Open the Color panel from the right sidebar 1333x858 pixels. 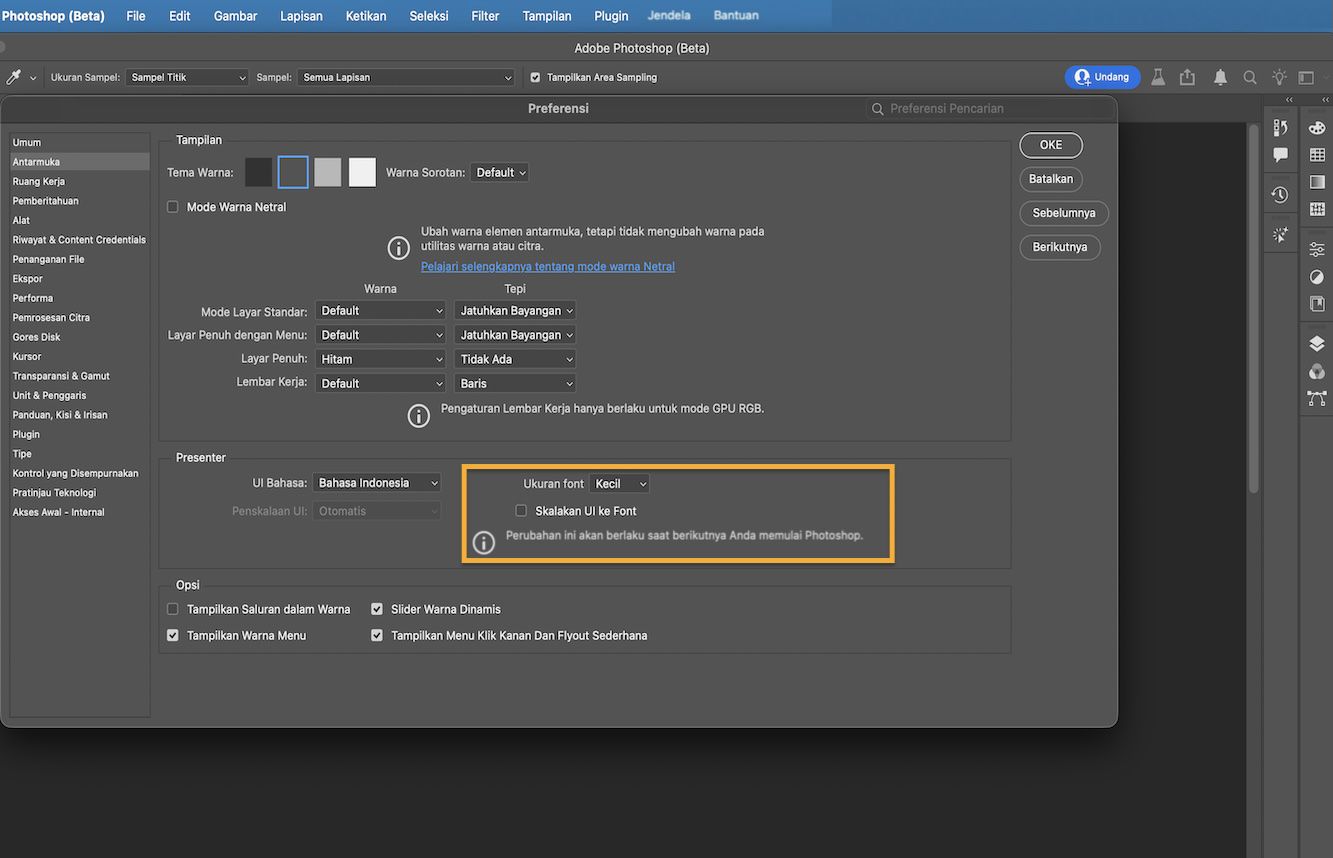(1316, 128)
